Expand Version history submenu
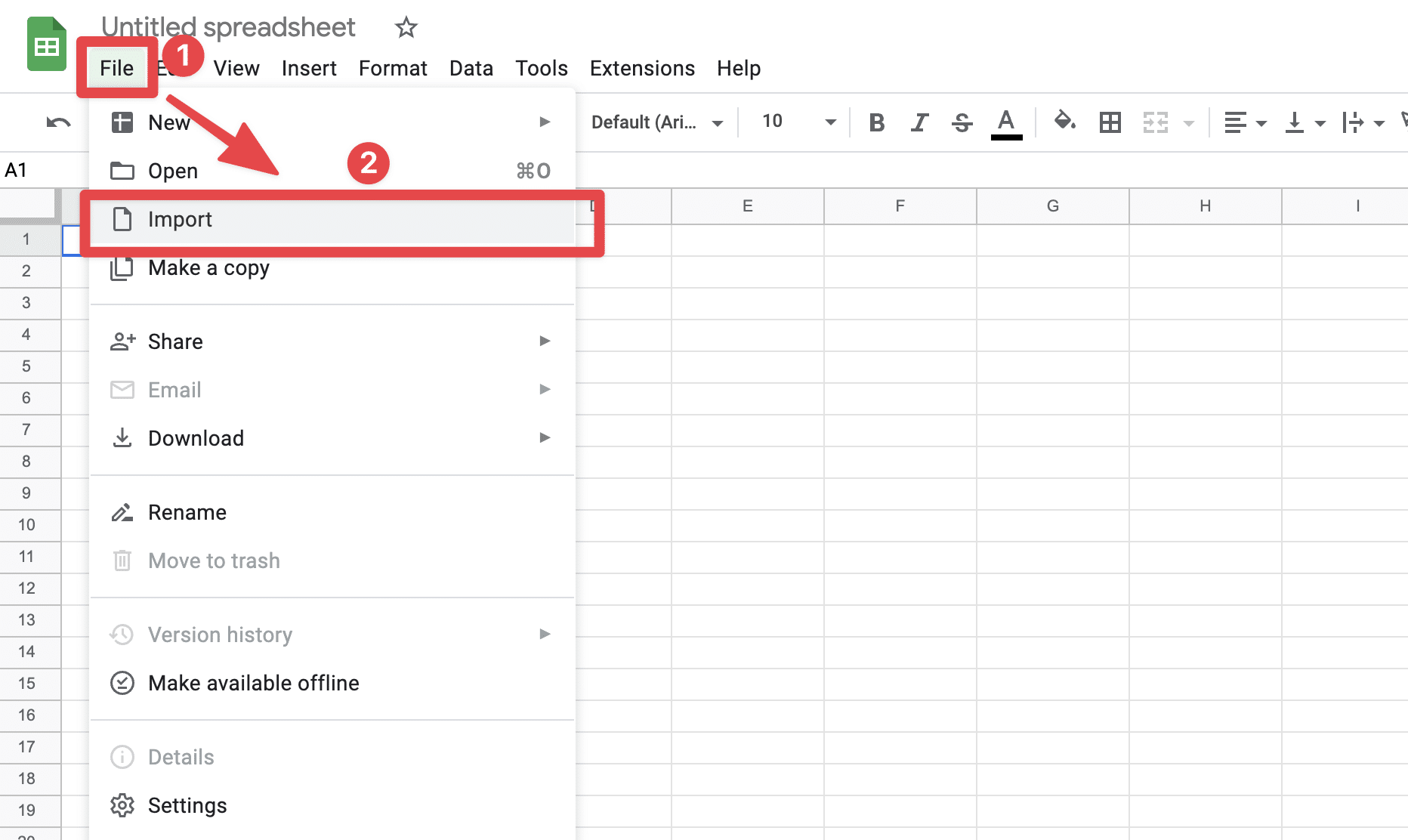Viewport: 1408px width, 840px height. [332, 635]
